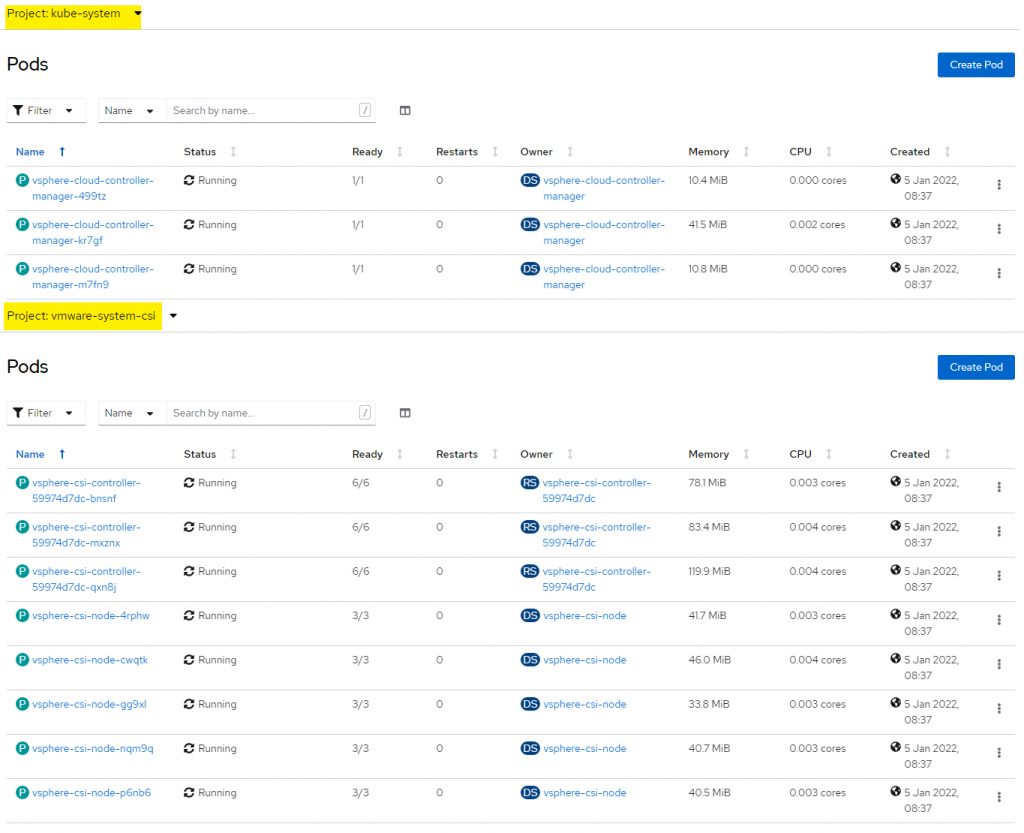The height and width of the screenshot is (833, 1024).
Task: Click the RS ReplicaSet badge beside vsphere-csi-controller-59974d7dc
Action: pyautogui.click(x=530, y=483)
